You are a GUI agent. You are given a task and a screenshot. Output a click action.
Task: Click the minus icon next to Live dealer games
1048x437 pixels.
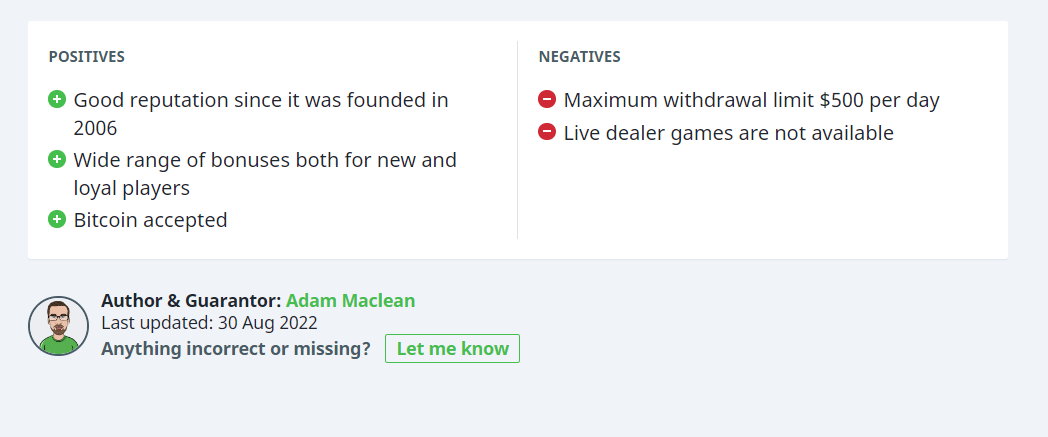click(x=547, y=131)
